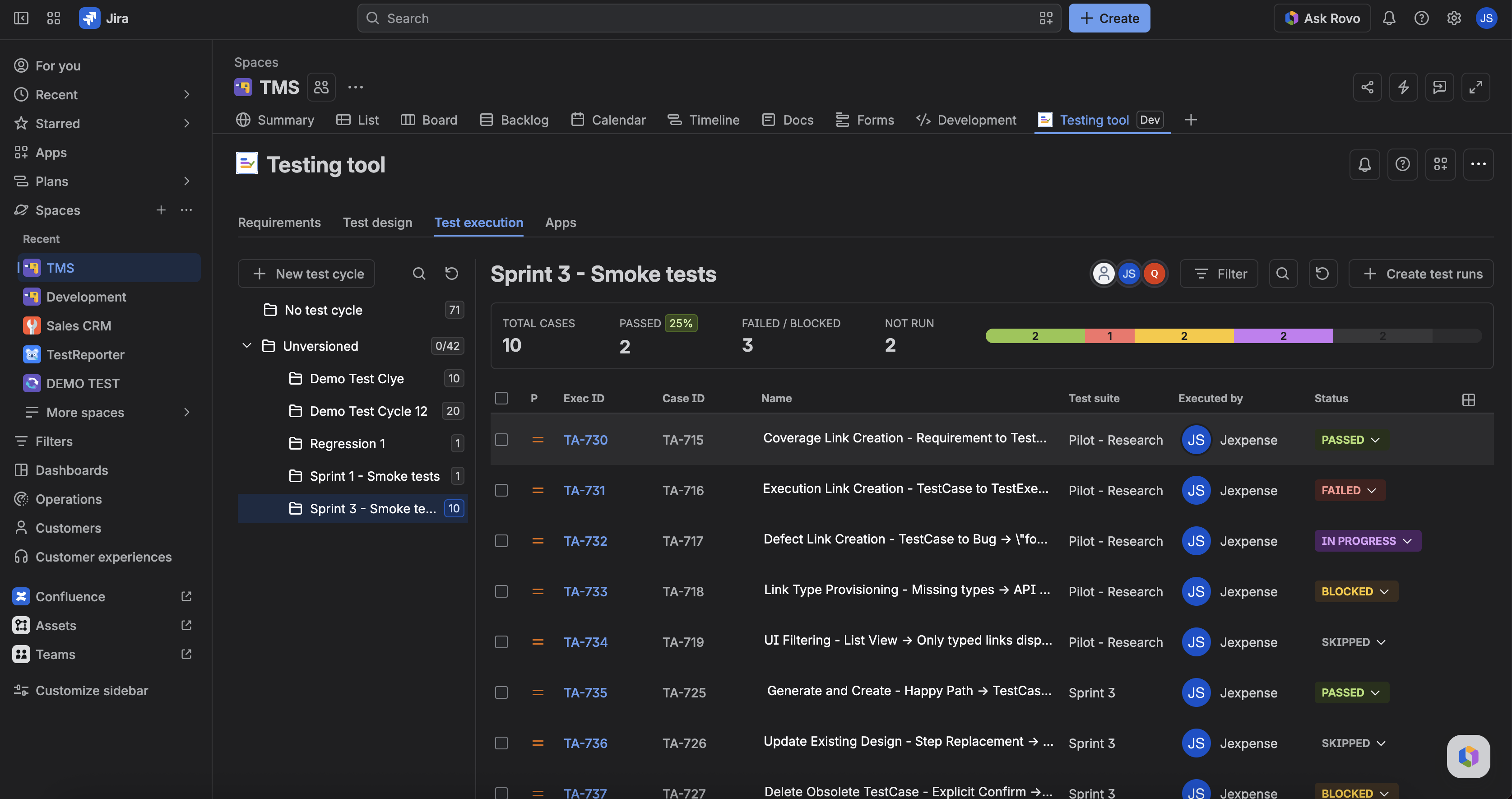This screenshot has width=1512, height=799.
Task: Change the FAILED status of TA-731
Action: pyautogui.click(x=1350, y=490)
